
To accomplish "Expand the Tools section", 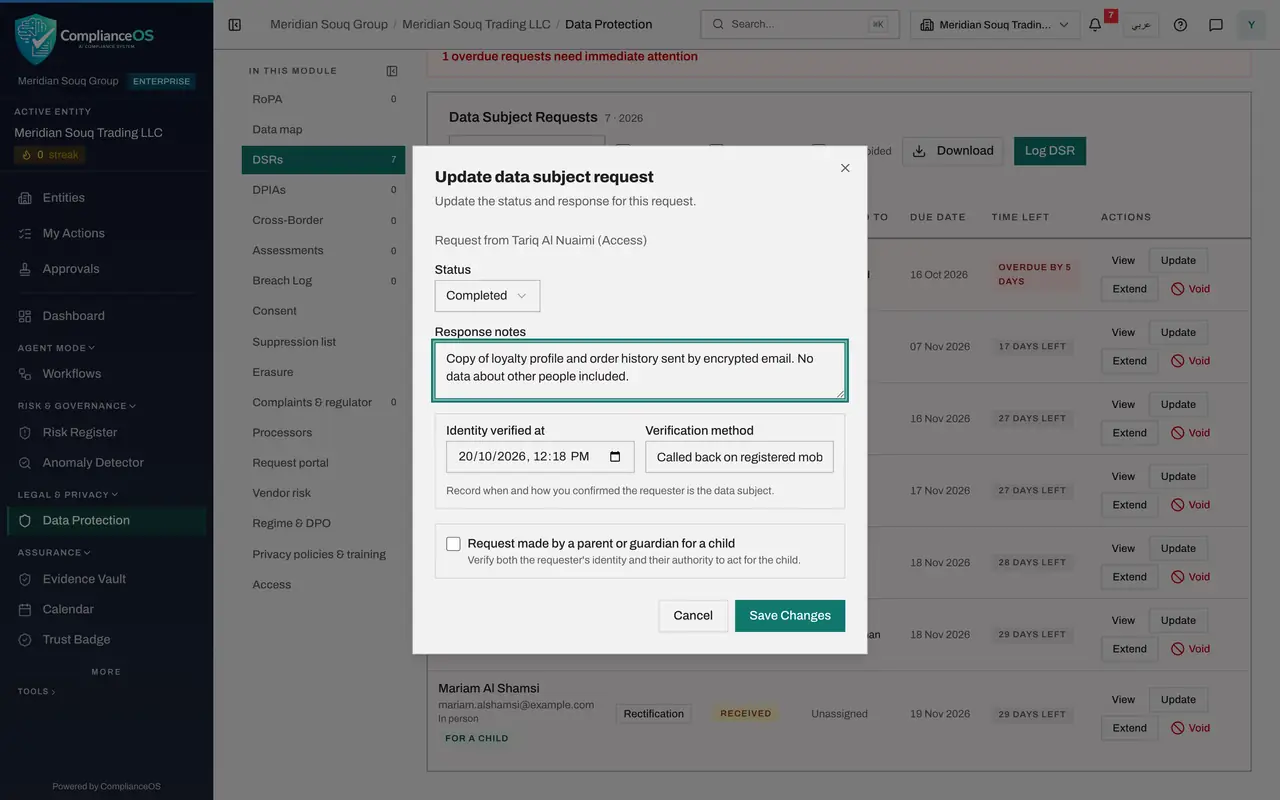I will click(36, 691).
